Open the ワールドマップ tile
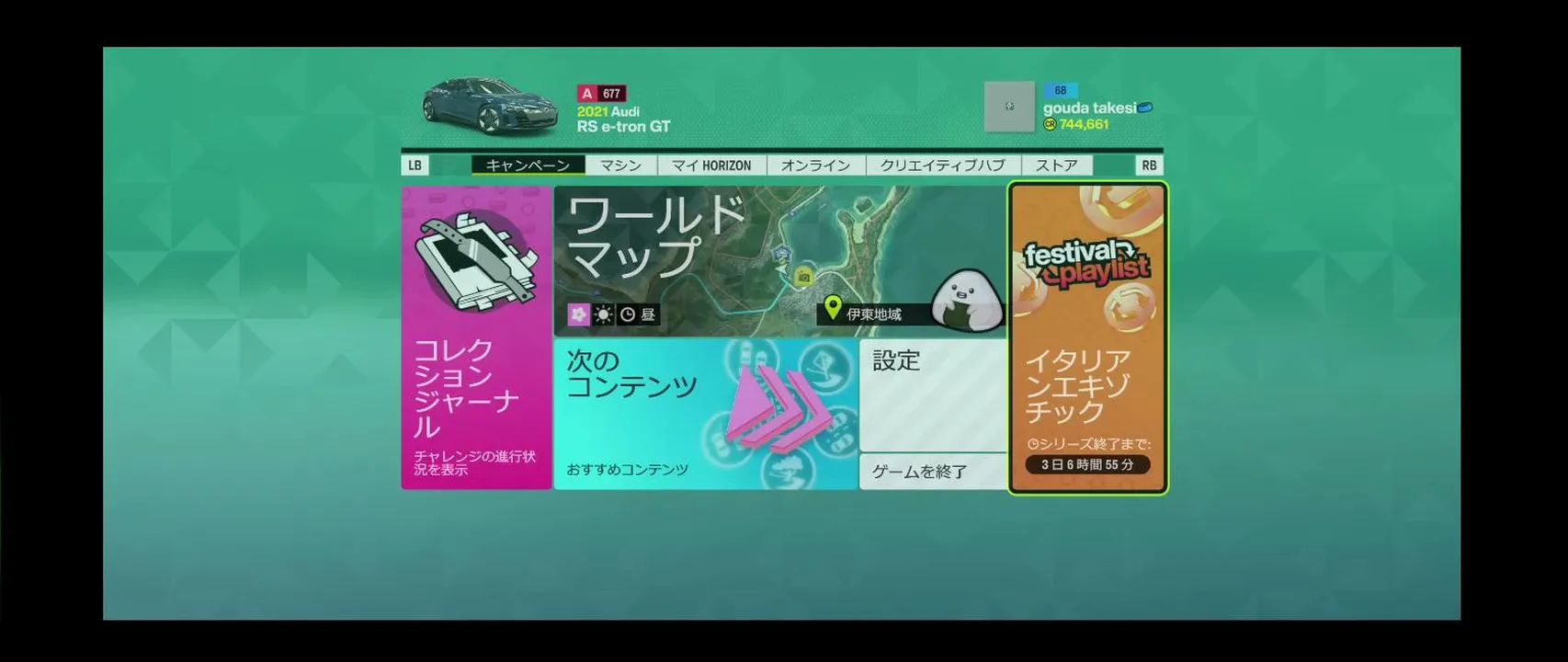Screen dimensions: 1568x662 click(x=779, y=261)
